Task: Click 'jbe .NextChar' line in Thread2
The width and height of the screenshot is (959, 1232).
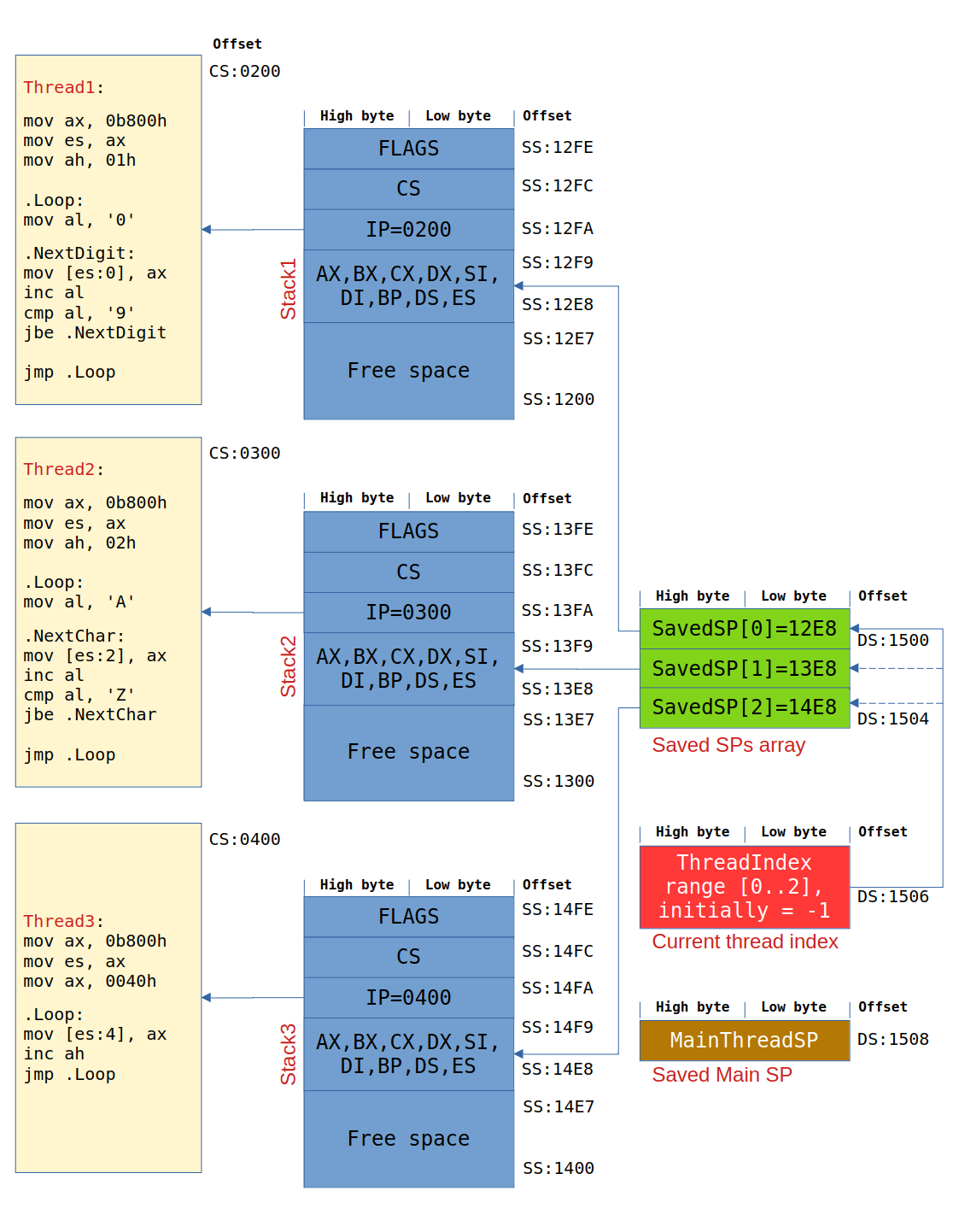Action: click(90, 715)
